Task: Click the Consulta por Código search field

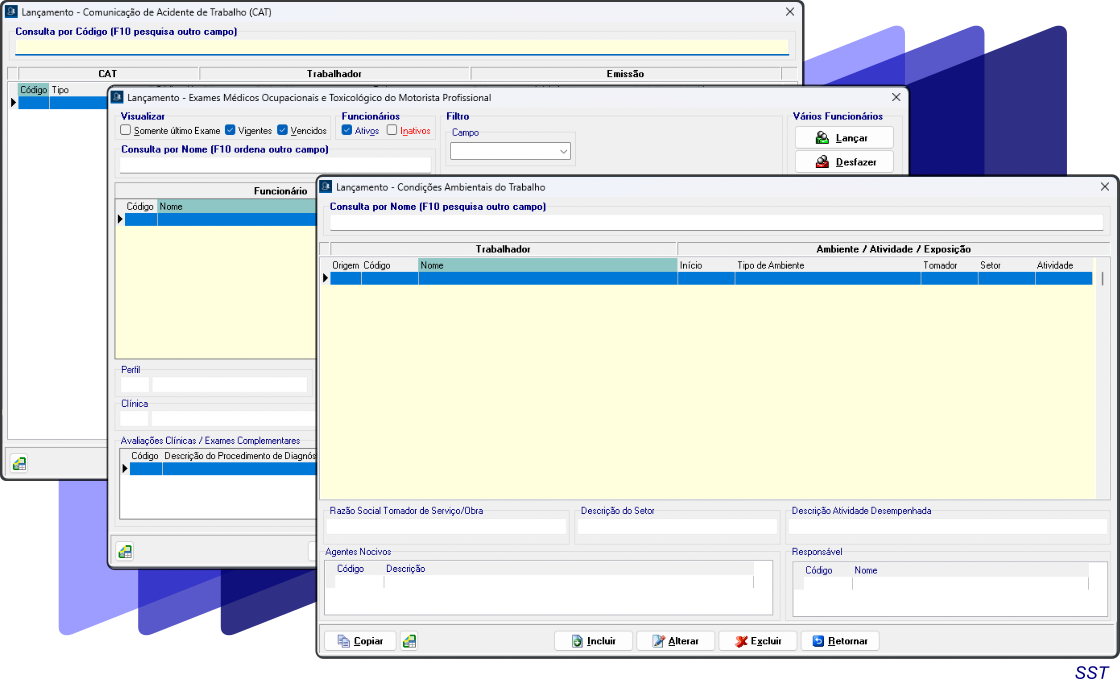Action: point(402,47)
